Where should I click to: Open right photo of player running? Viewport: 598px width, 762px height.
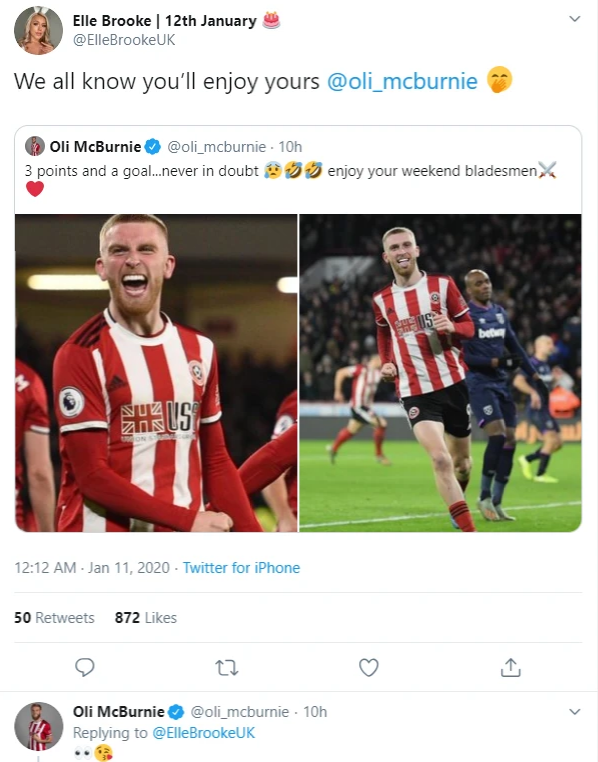pos(440,373)
